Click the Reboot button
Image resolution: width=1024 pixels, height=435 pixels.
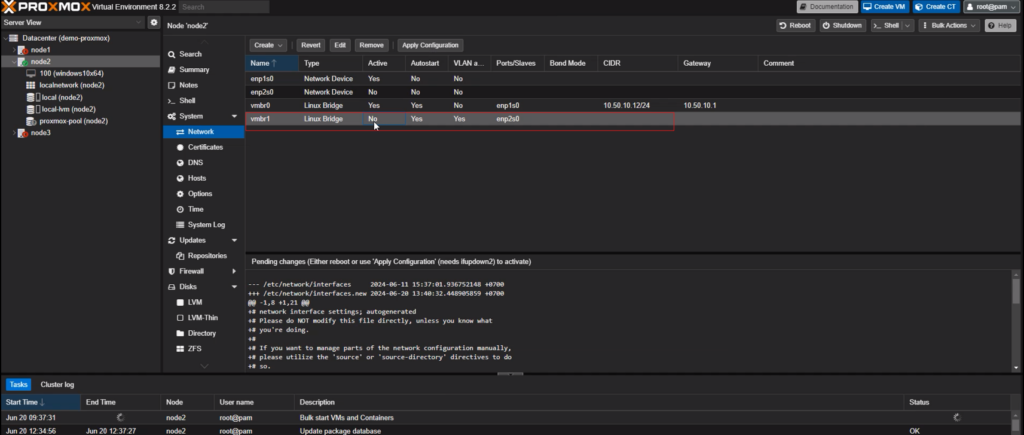pos(795,25)
